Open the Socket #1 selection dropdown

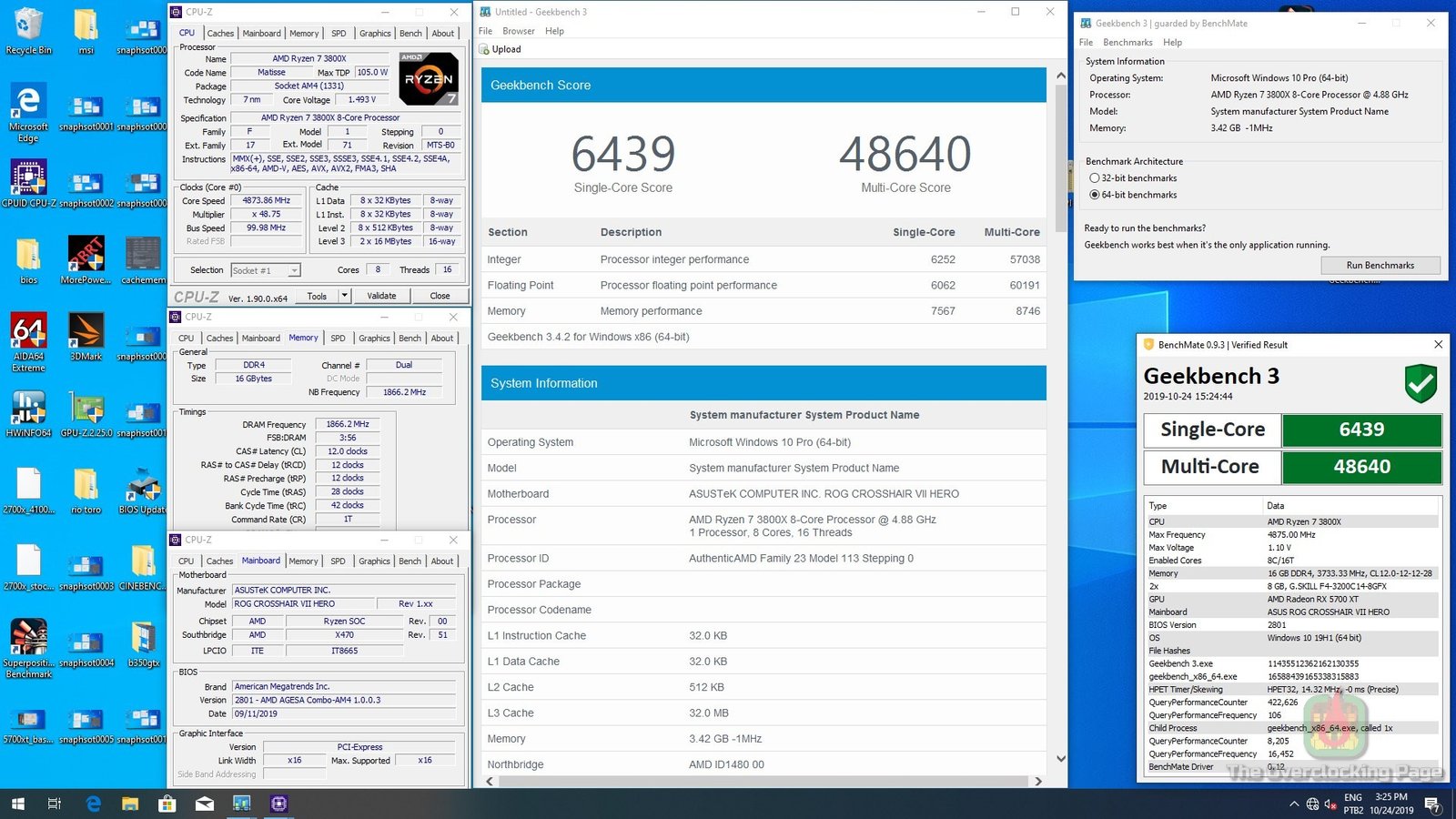pyautogui.click(x=293, y=269)
